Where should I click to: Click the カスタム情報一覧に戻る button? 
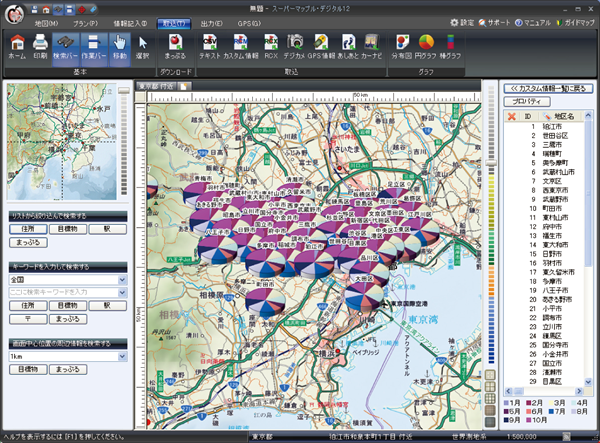click(547, 88)
